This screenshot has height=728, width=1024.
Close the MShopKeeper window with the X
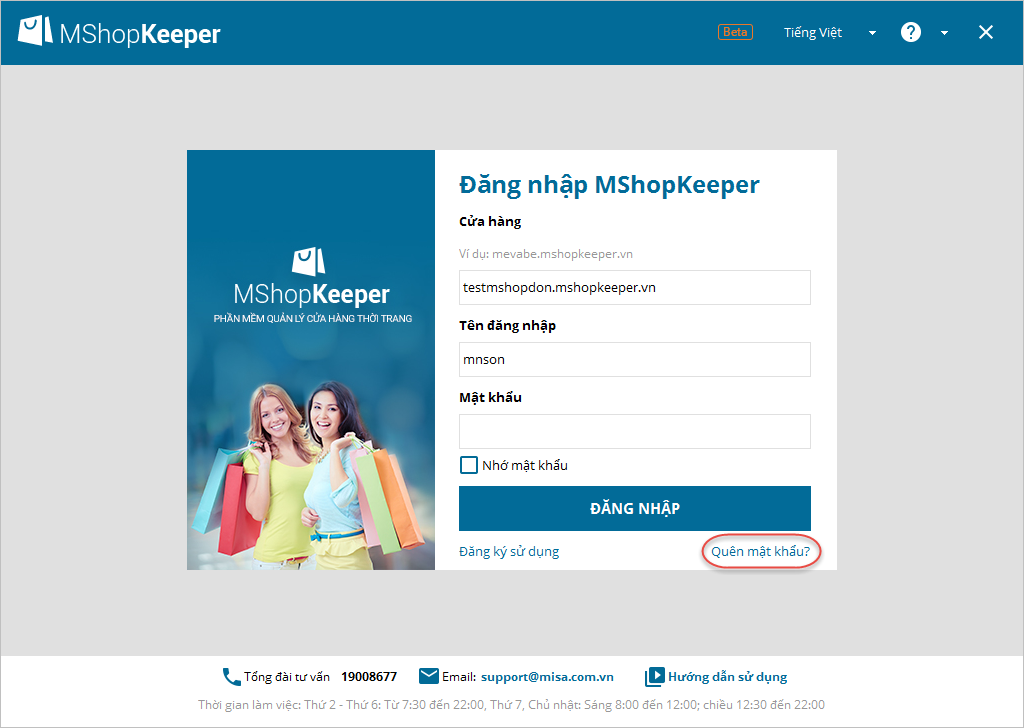(985, 32)
